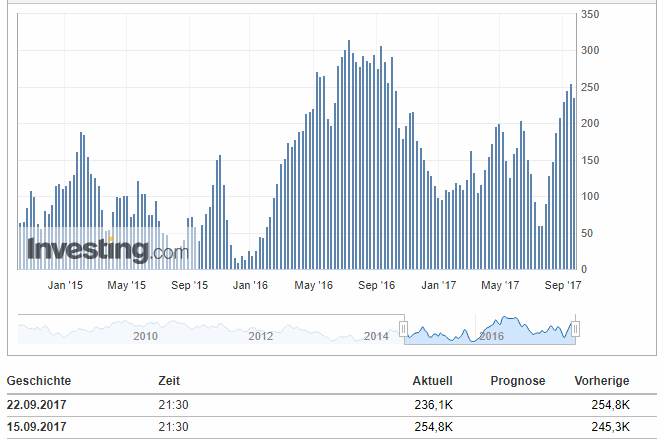
Task: Sort by the Geschichte column header
Action: [x=39, y=381]
